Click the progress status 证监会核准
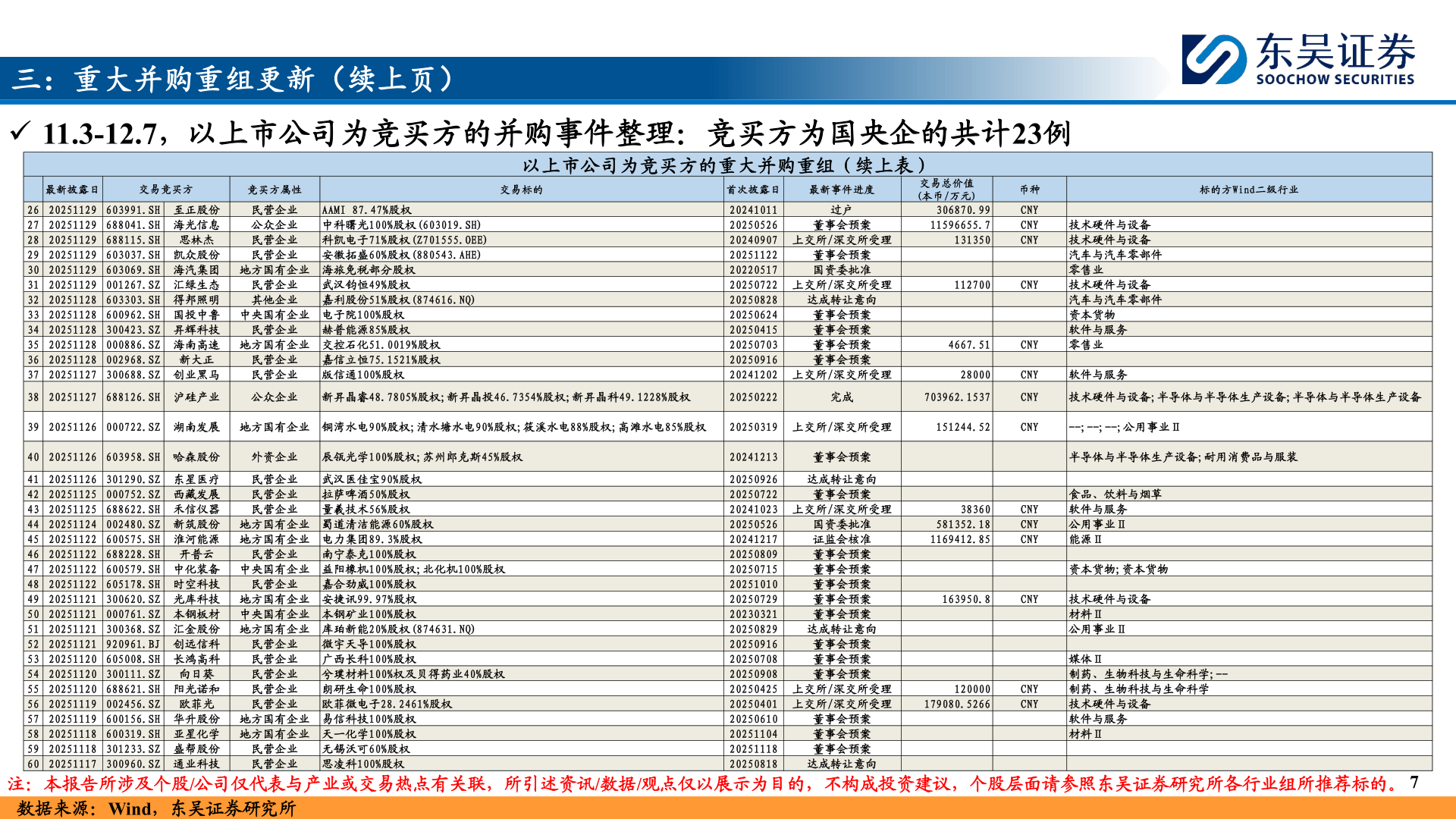This screenshot has height=819, width=1456. (842, 540)
